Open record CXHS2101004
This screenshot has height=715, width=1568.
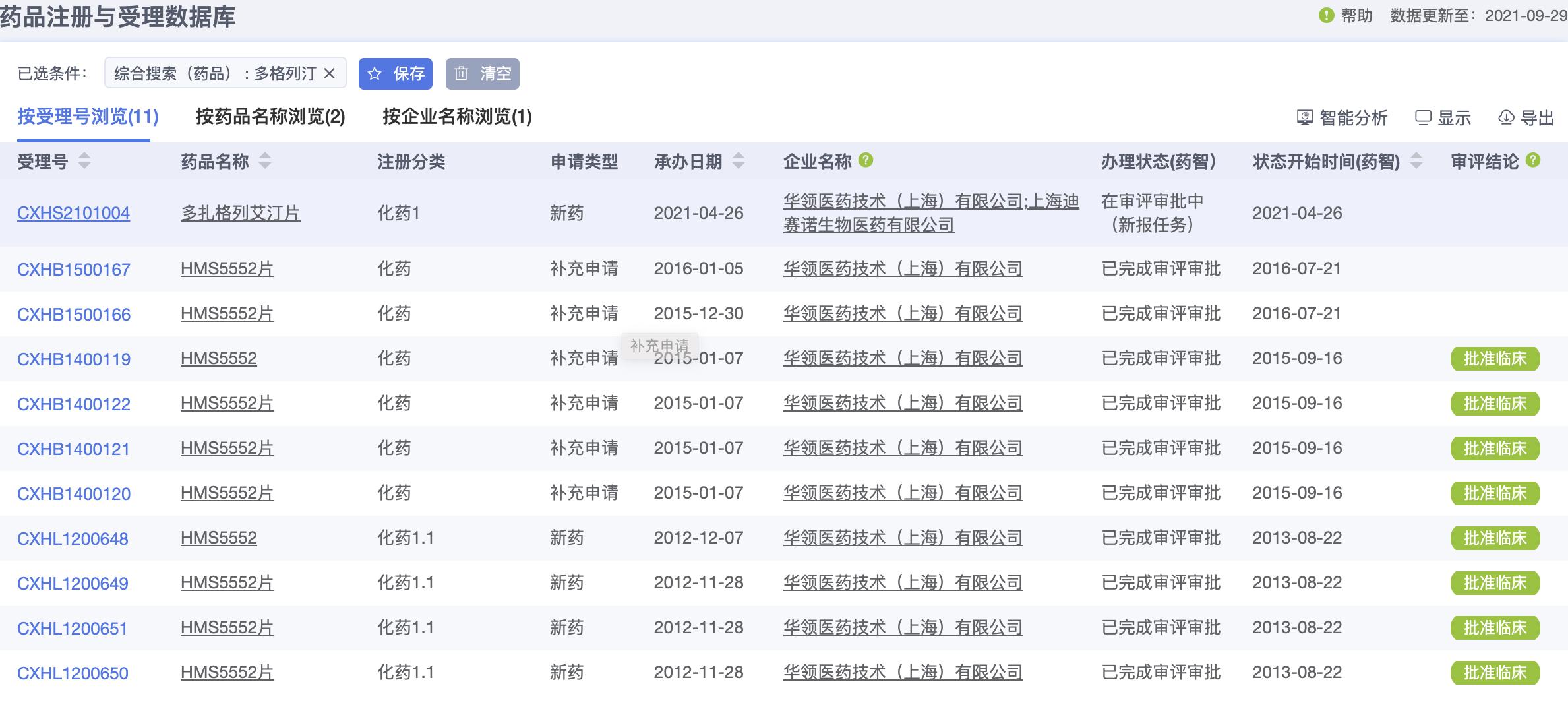73,212
